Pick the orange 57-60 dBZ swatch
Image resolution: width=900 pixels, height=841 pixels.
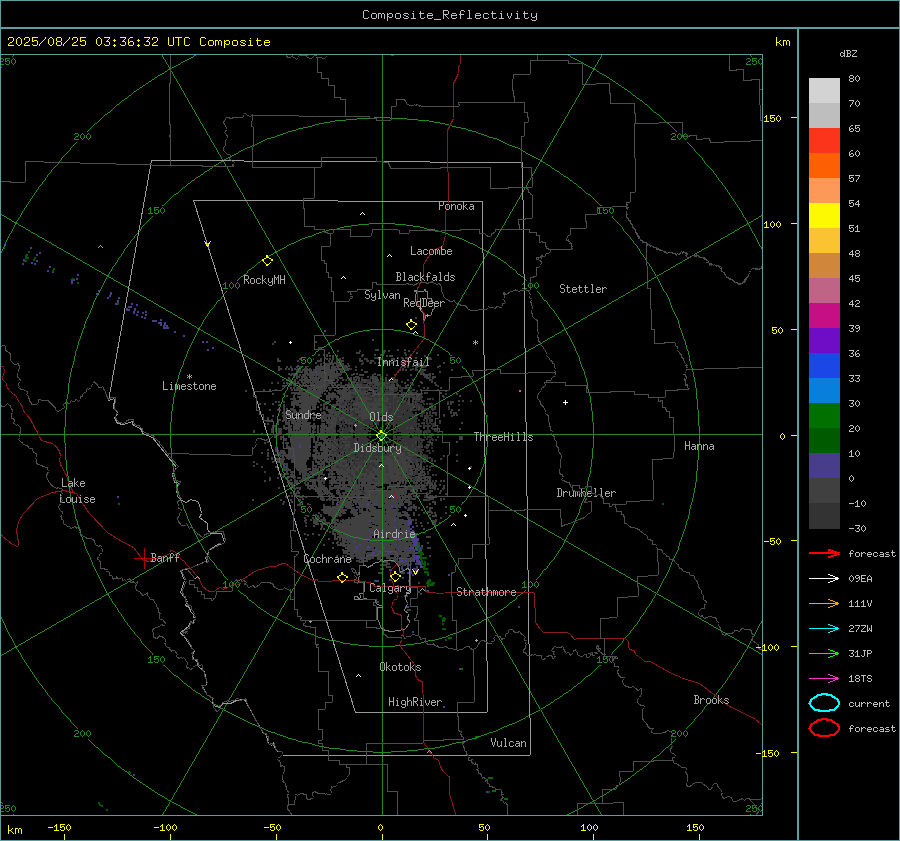(824, 166)
